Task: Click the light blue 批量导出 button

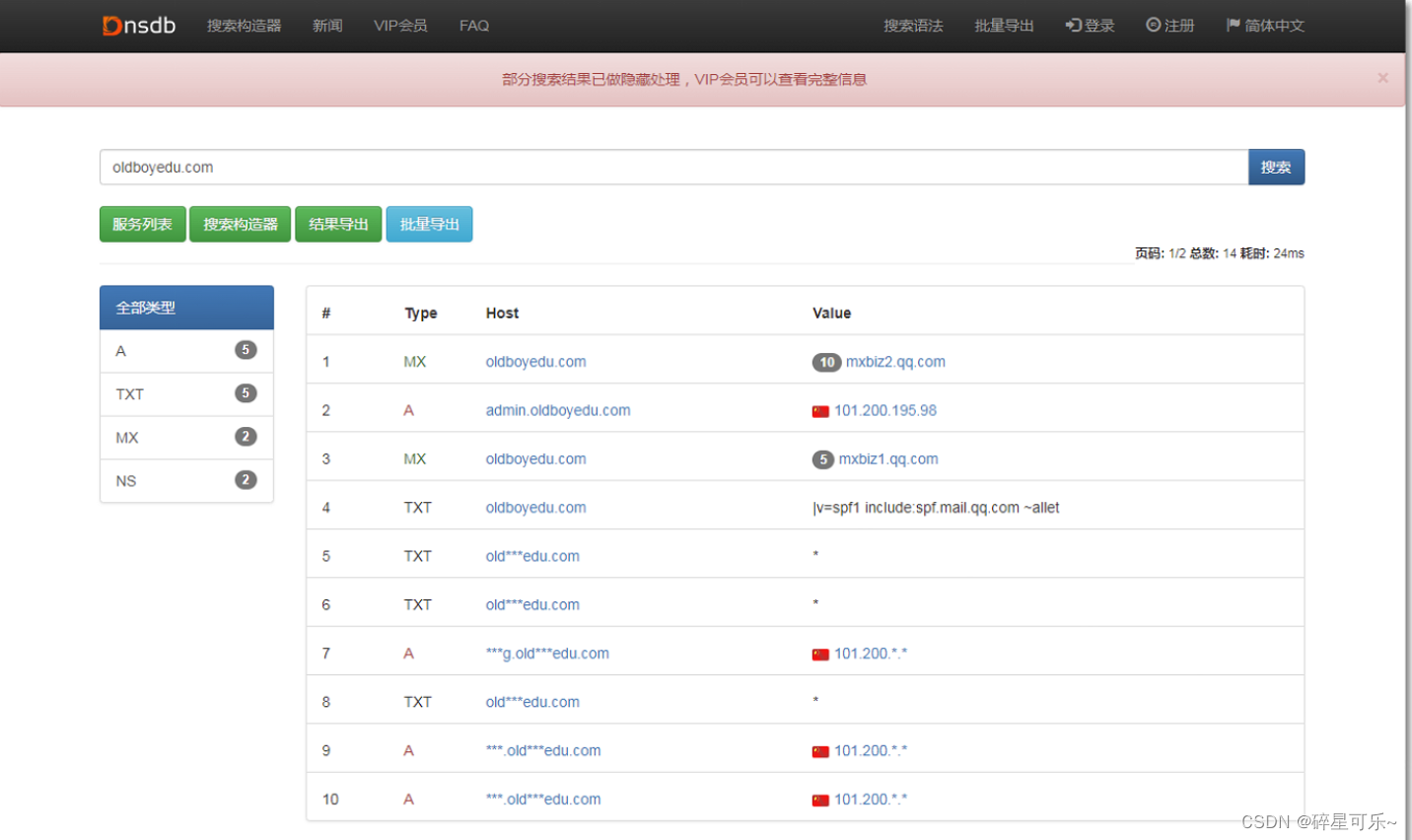Action: [x=429, y=225]
